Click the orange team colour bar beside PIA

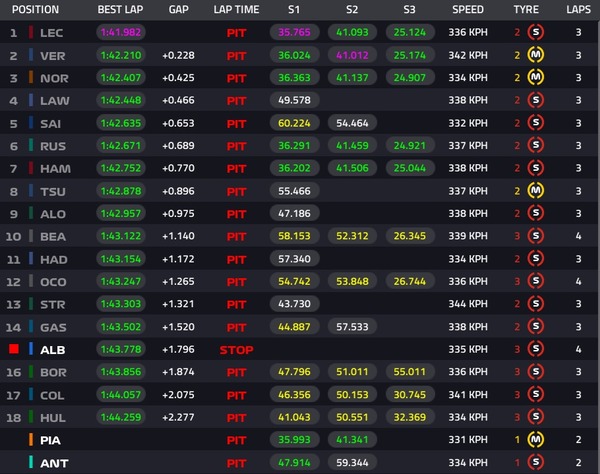coord(31,438)
